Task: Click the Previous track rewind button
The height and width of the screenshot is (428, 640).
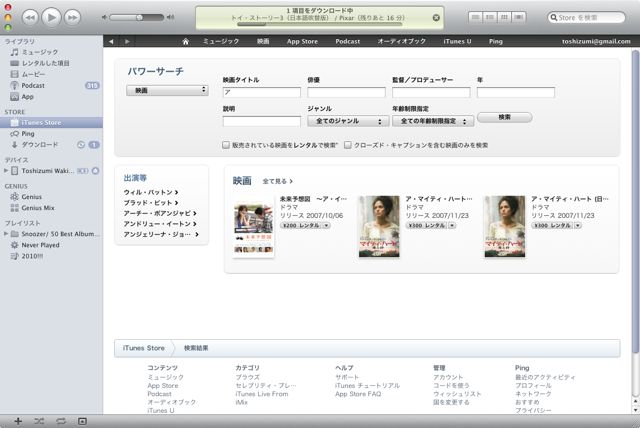Action: (x=30, y=18)
